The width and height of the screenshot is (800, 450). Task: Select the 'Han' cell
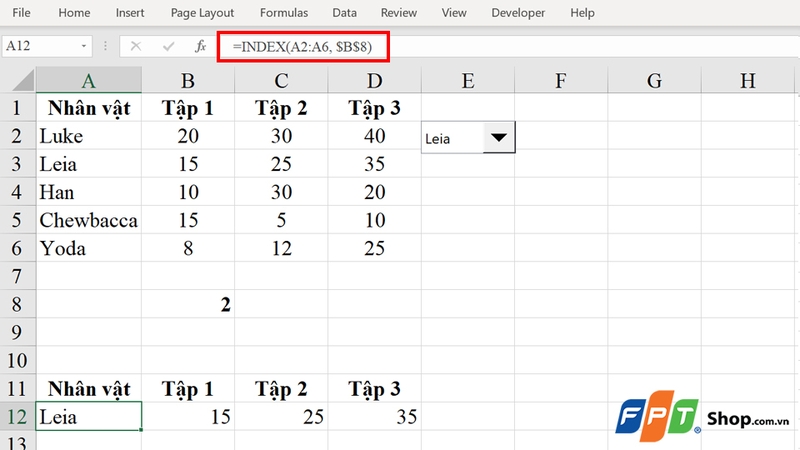89,192
